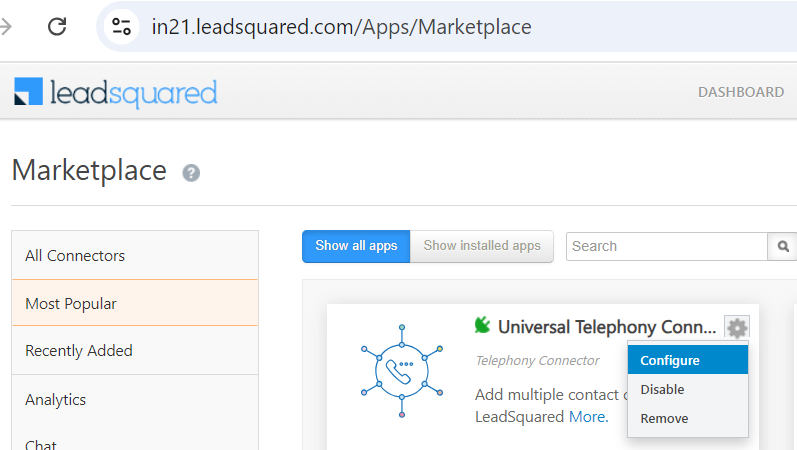Choose Disable from the dropdown menu
This screenshot has height=450, width=797.
coord(662,389)
